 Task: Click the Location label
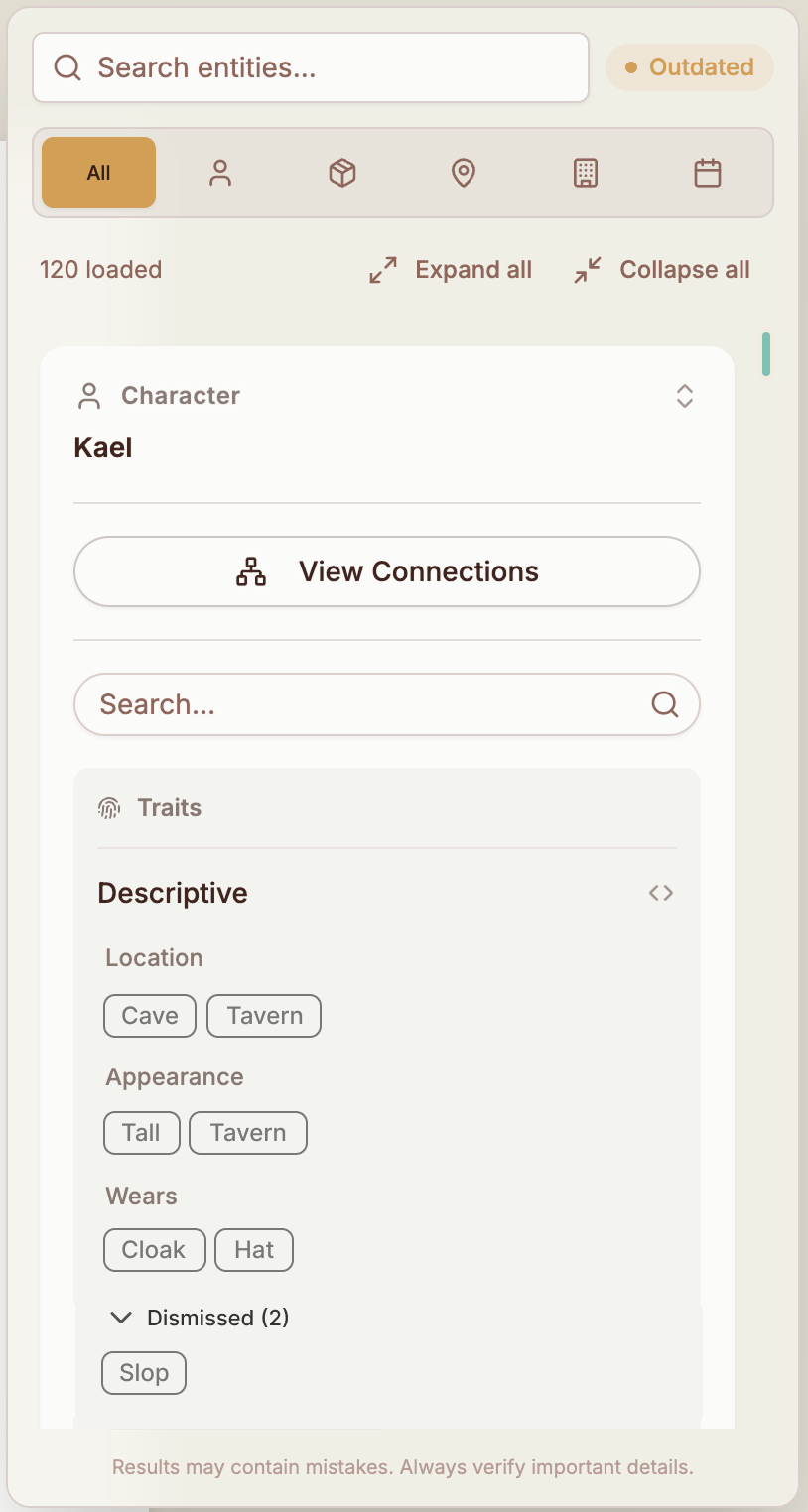pos(155,958)
